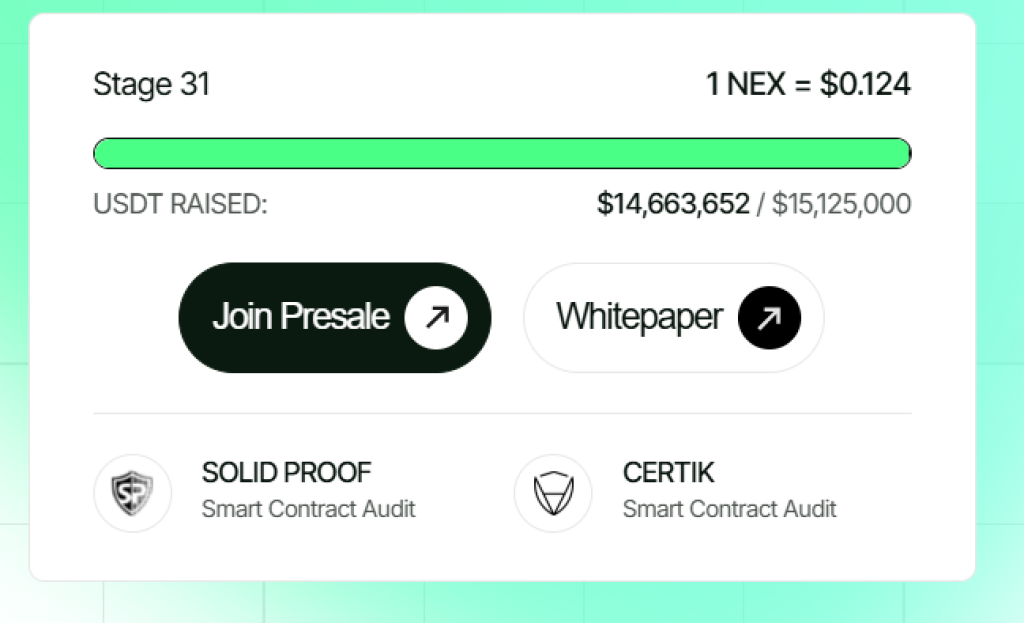The width and height of the screenshot is (1024, 623).
Task: Click the 1 NEX = $0.124 price text
Action: point(809,85)
